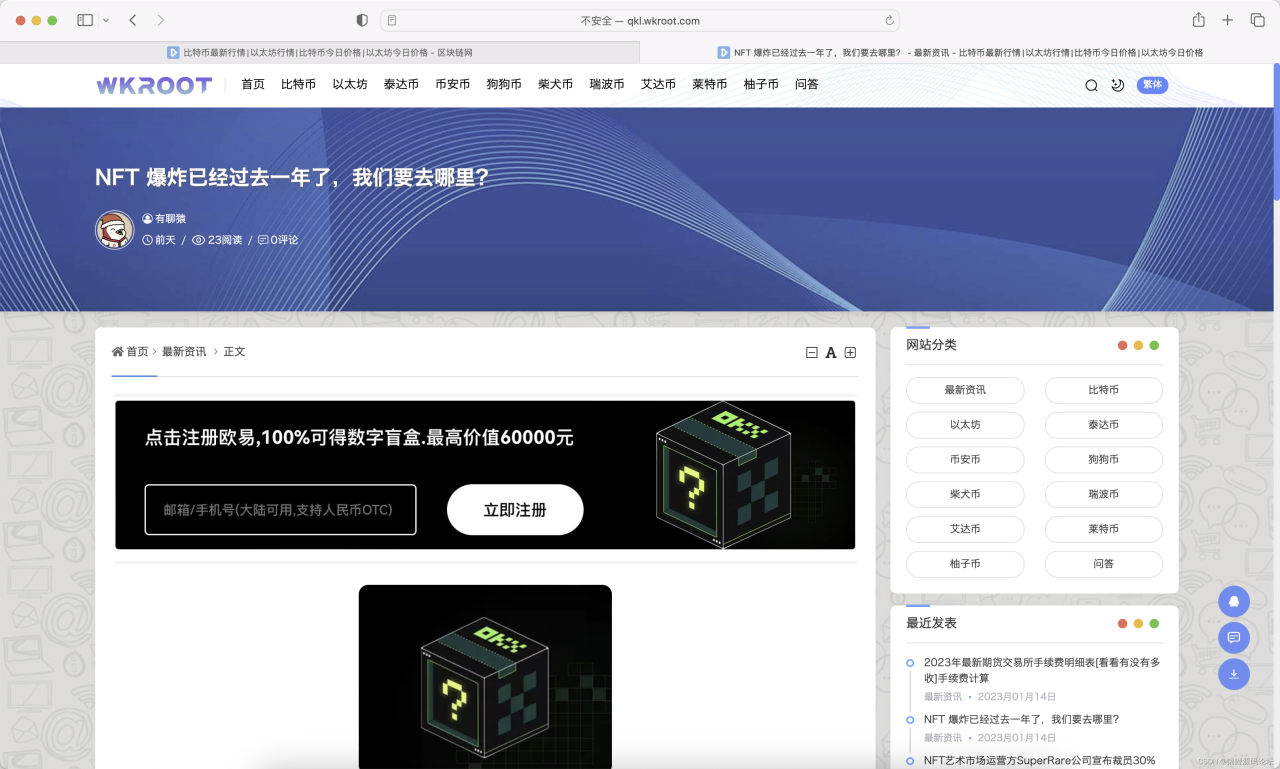Open 首页 in the navigation bar
This screenshot has width=1280, height=769.
pos(253,84)
